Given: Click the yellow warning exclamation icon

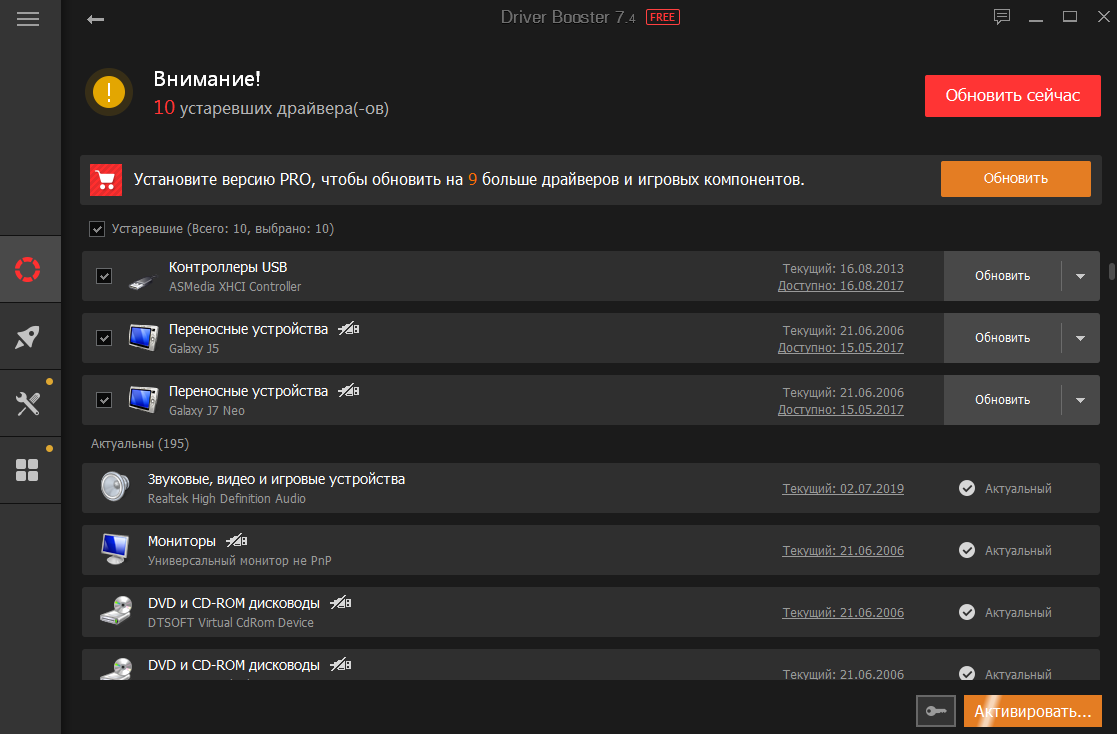Looking at the screenshot, I should pos(109,92).
